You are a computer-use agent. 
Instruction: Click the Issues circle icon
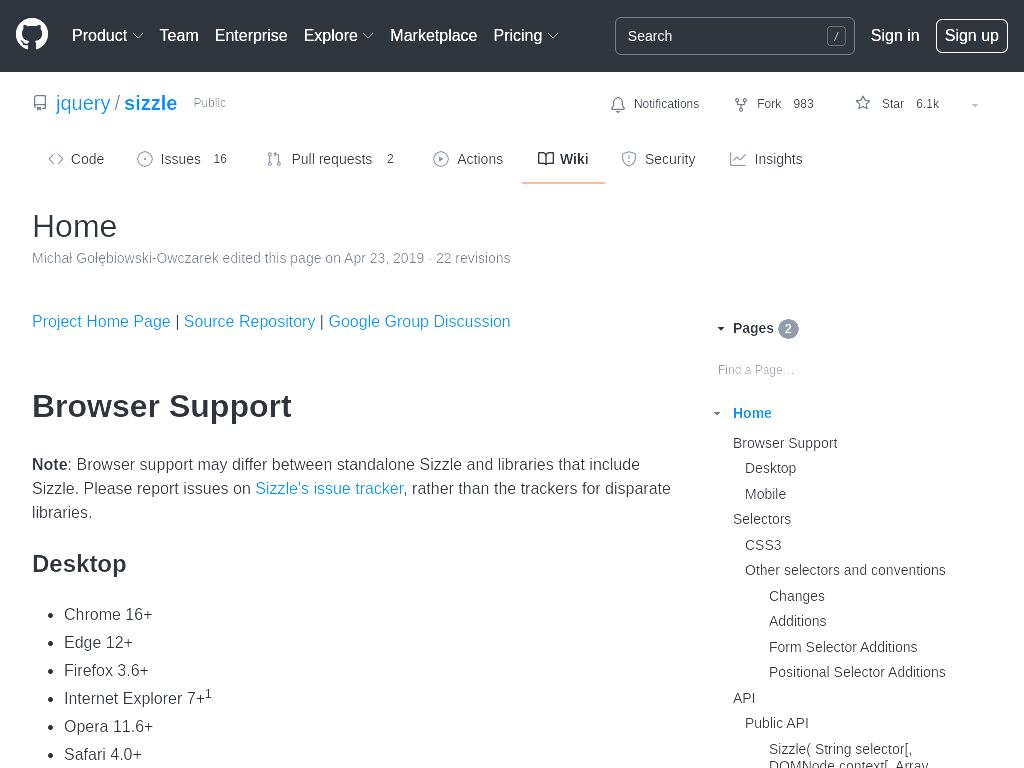tap(145, 159)
